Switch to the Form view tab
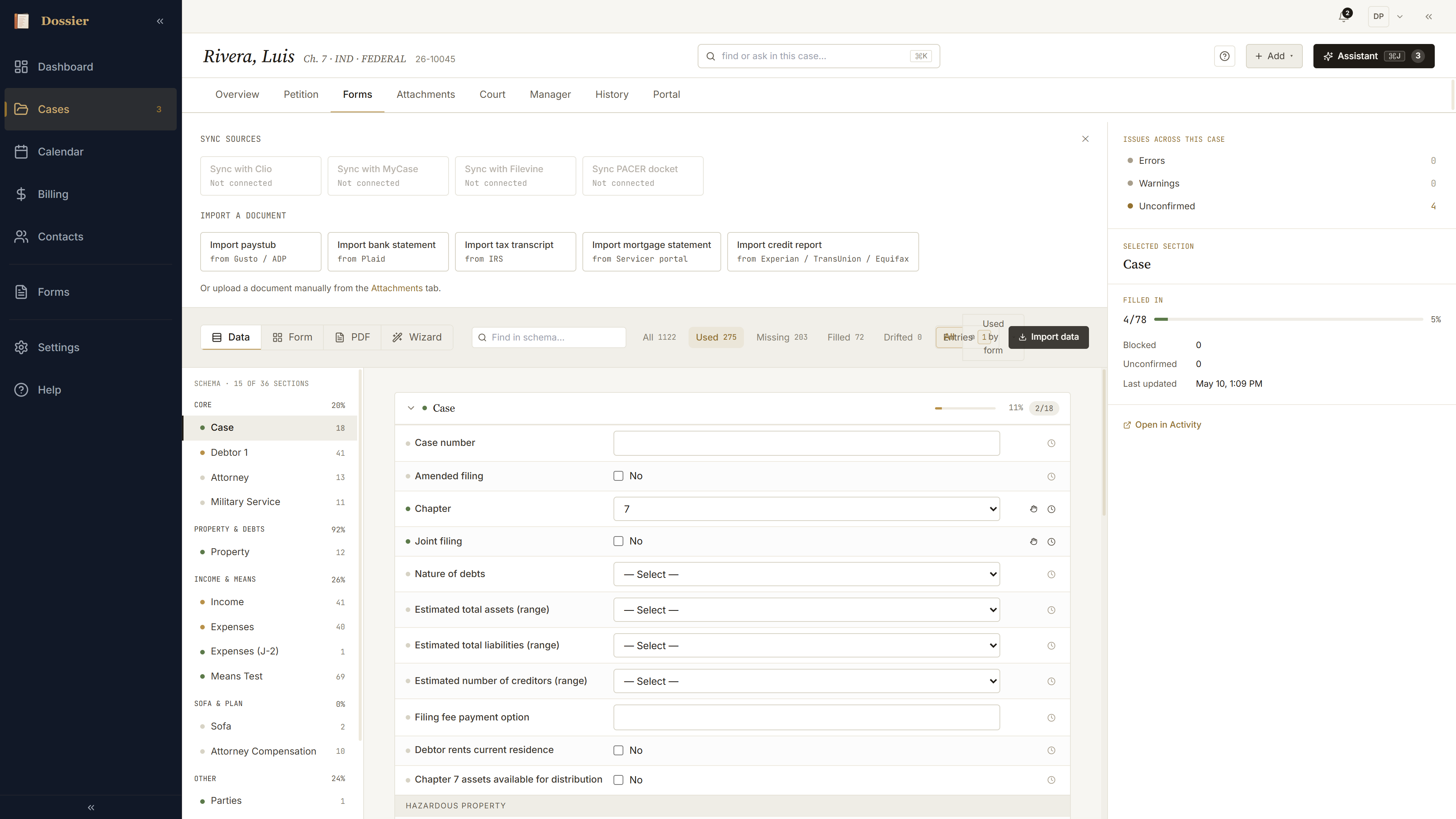The image size is (1456, 819). (292, 337)
